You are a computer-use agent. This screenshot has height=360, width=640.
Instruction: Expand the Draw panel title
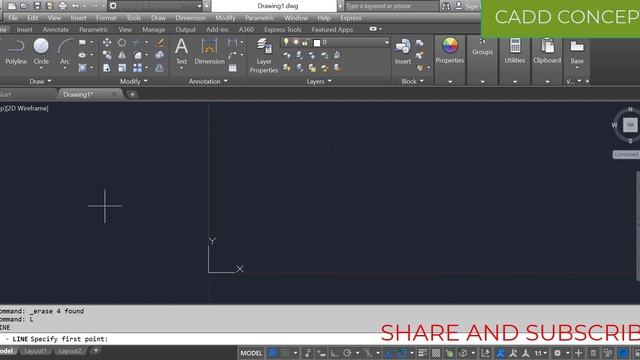[40, 81]
